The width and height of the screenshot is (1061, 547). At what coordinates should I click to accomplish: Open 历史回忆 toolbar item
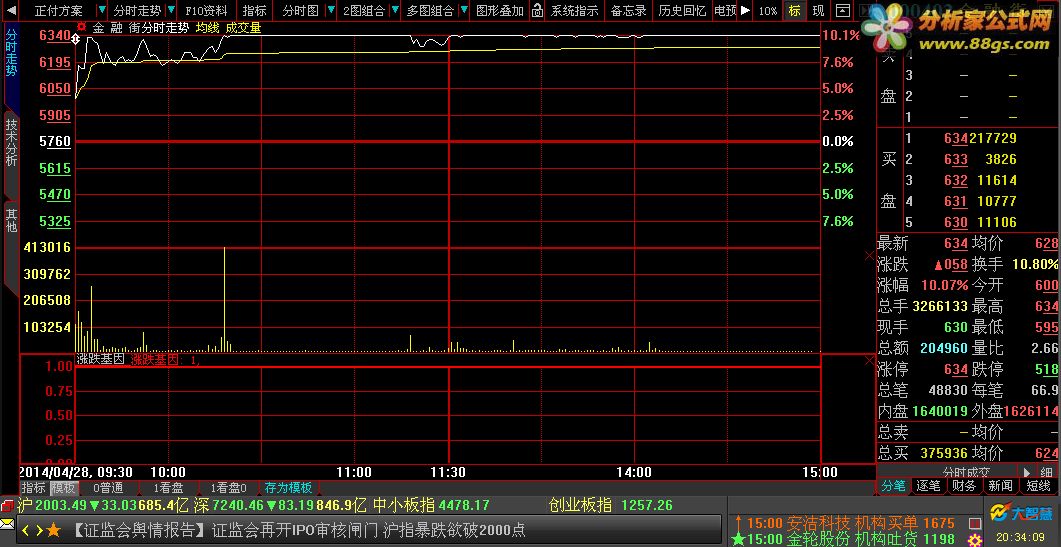click(x=682, y=10)
